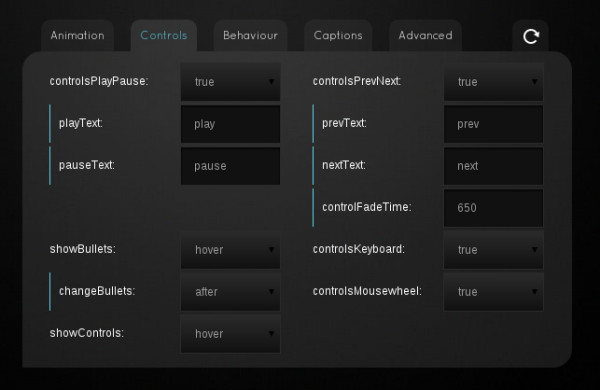Expand the controlsMousewheel dropdown
The width and height of the screenshot is (600, 390).
pyautogui.click(x=493, y=292)
